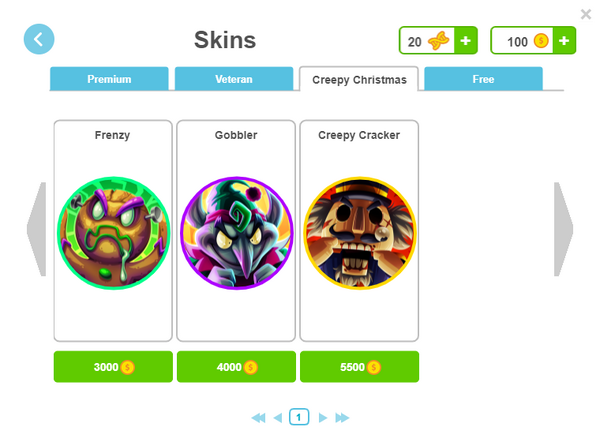Viewport: 600px width, 442px height.
Task: Open the Premium tab
Action: coord(109,79)
